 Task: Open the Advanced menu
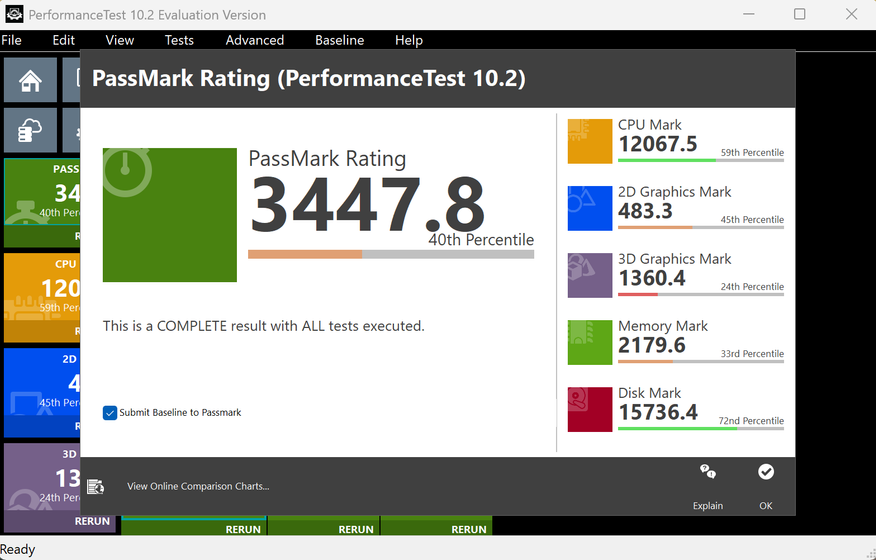pos(255,40)
